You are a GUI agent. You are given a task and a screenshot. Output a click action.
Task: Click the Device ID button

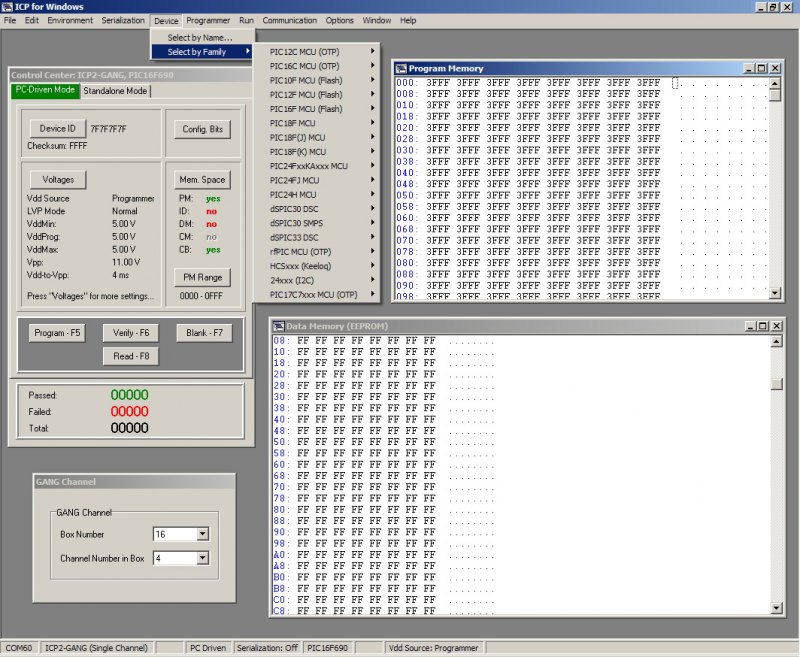57,129
